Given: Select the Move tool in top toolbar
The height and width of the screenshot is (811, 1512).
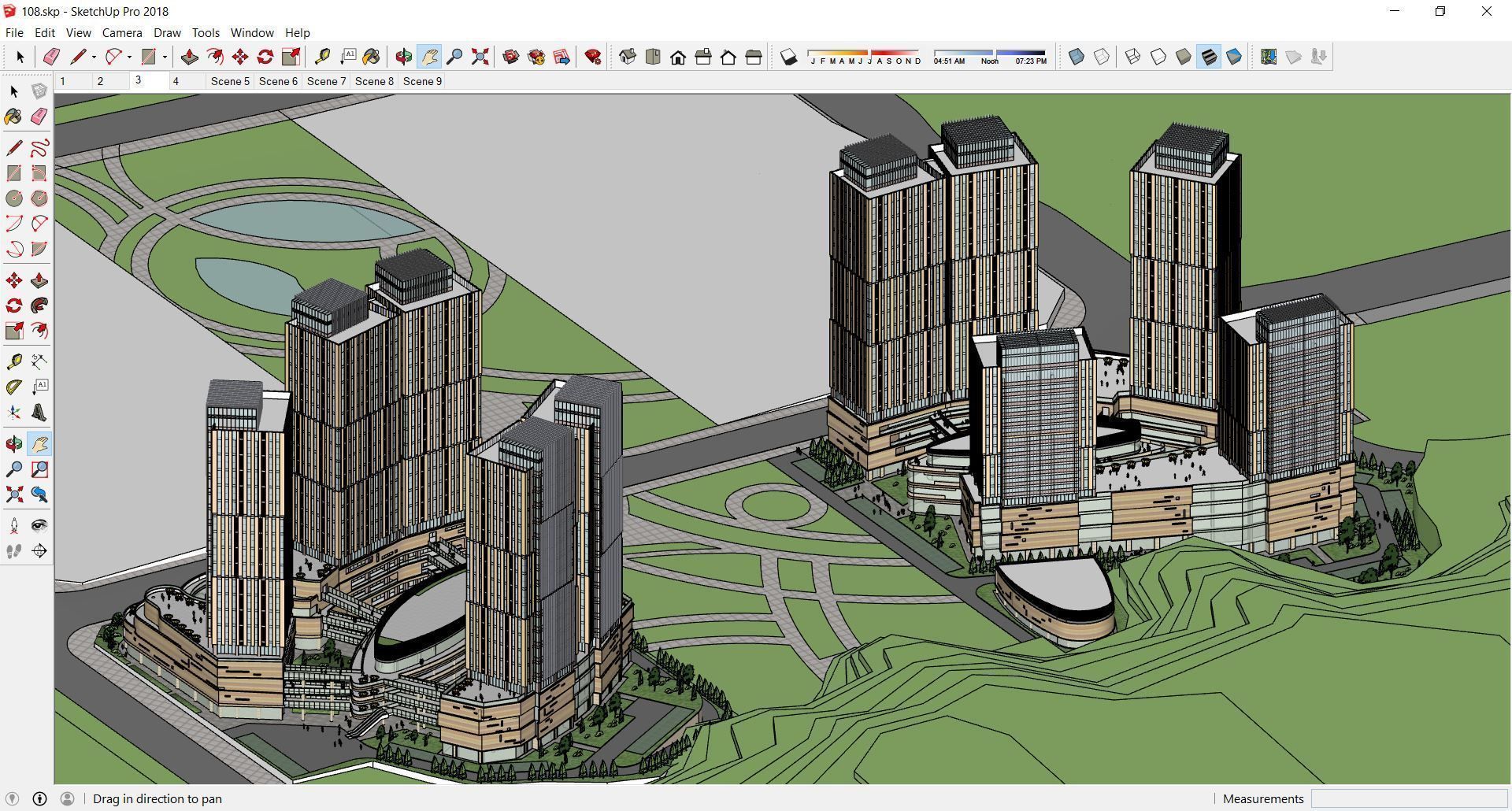Looking at the screenshot, I should tap(240, 57).
